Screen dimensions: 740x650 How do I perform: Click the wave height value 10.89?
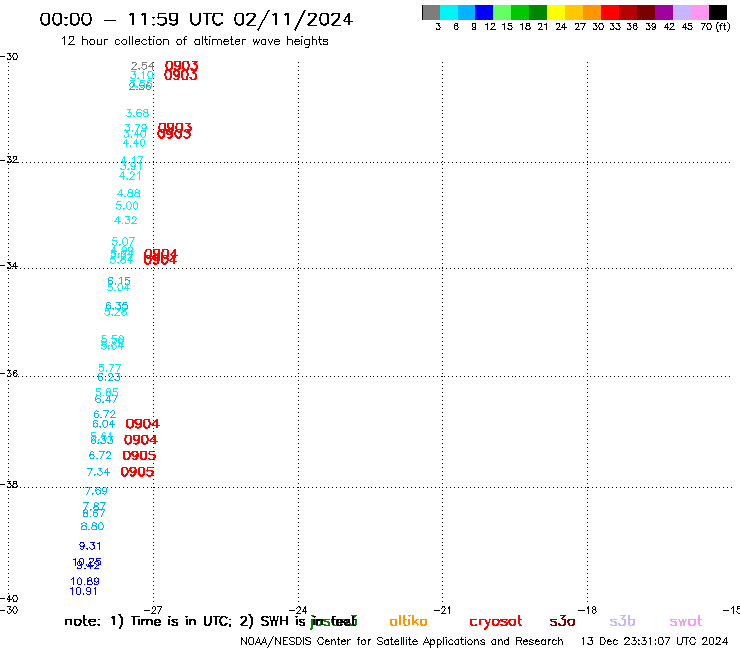pyautogui.click(x=85, y=582)
